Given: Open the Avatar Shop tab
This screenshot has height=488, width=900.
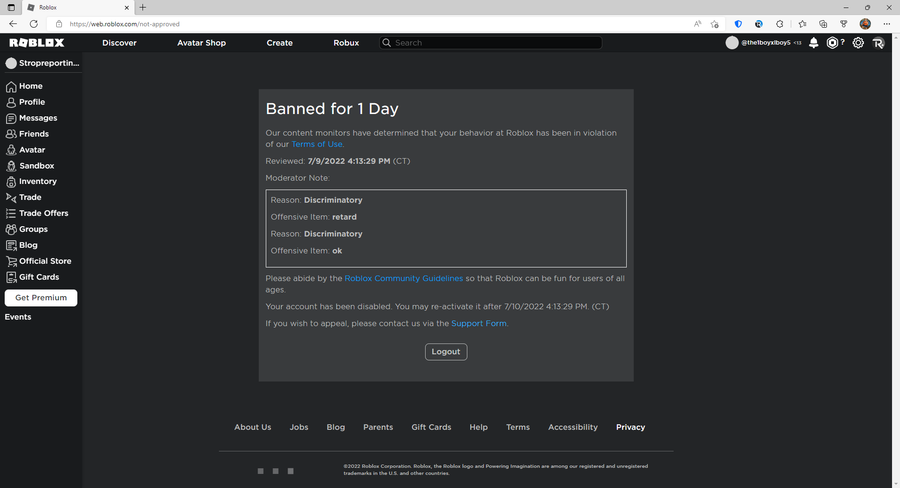Looking at the screenshot, I should coord(201,43).
